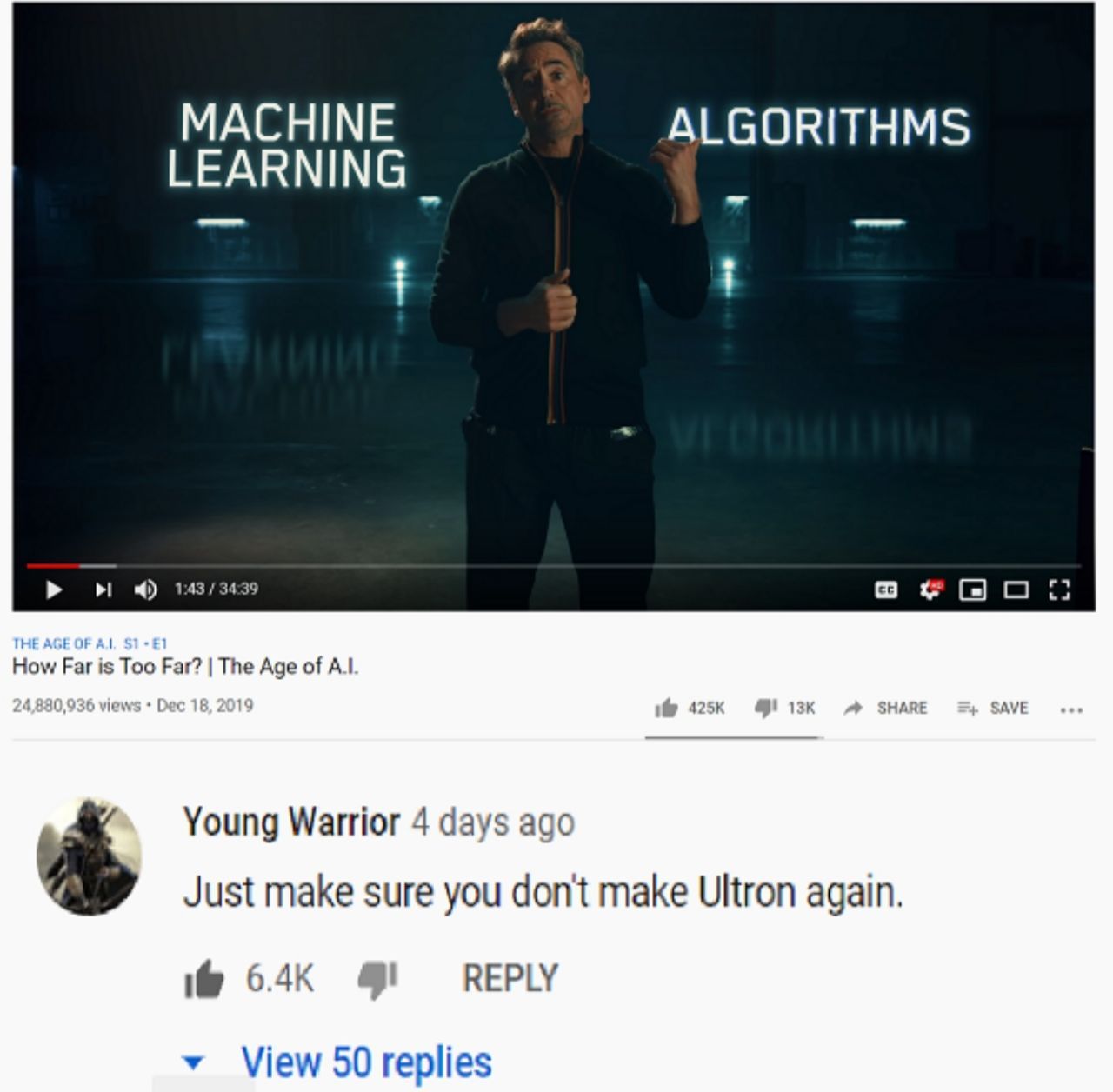Click the video progress bar to seek
The image size is (1113, 1092).
553,565
